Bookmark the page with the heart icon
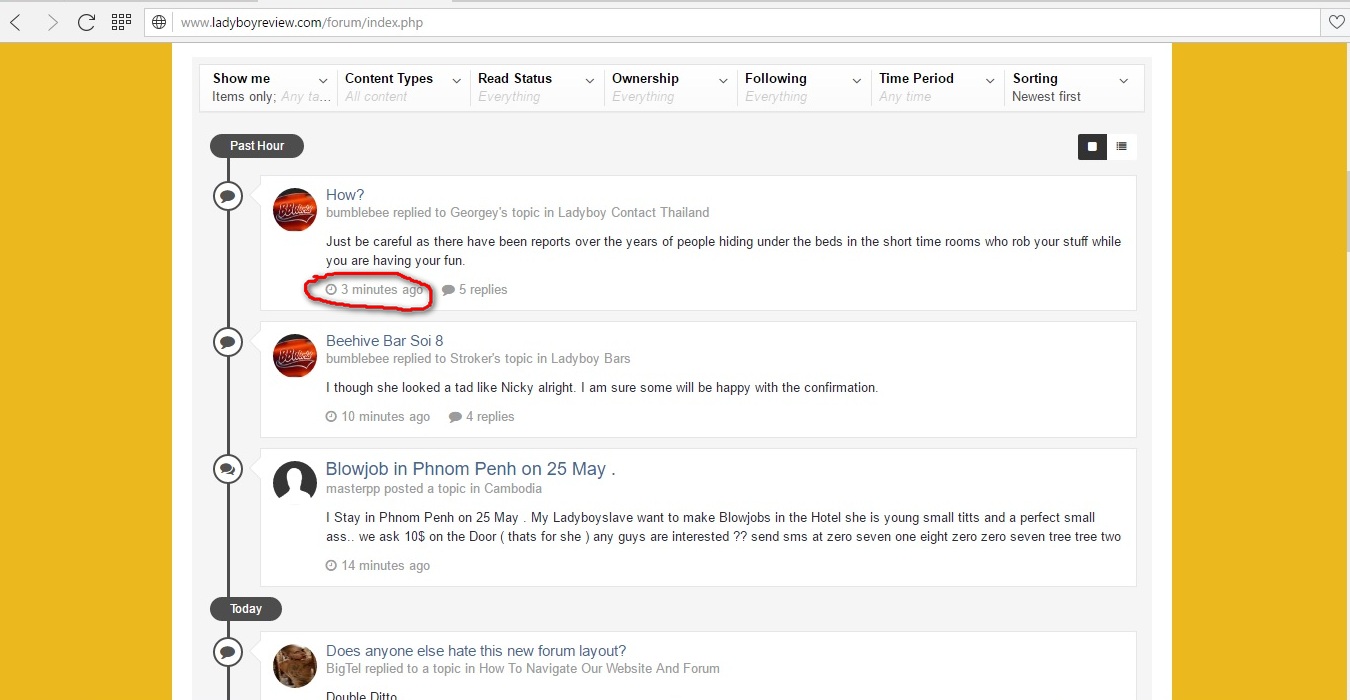Screen dimensions: 1350x700 1336,22
